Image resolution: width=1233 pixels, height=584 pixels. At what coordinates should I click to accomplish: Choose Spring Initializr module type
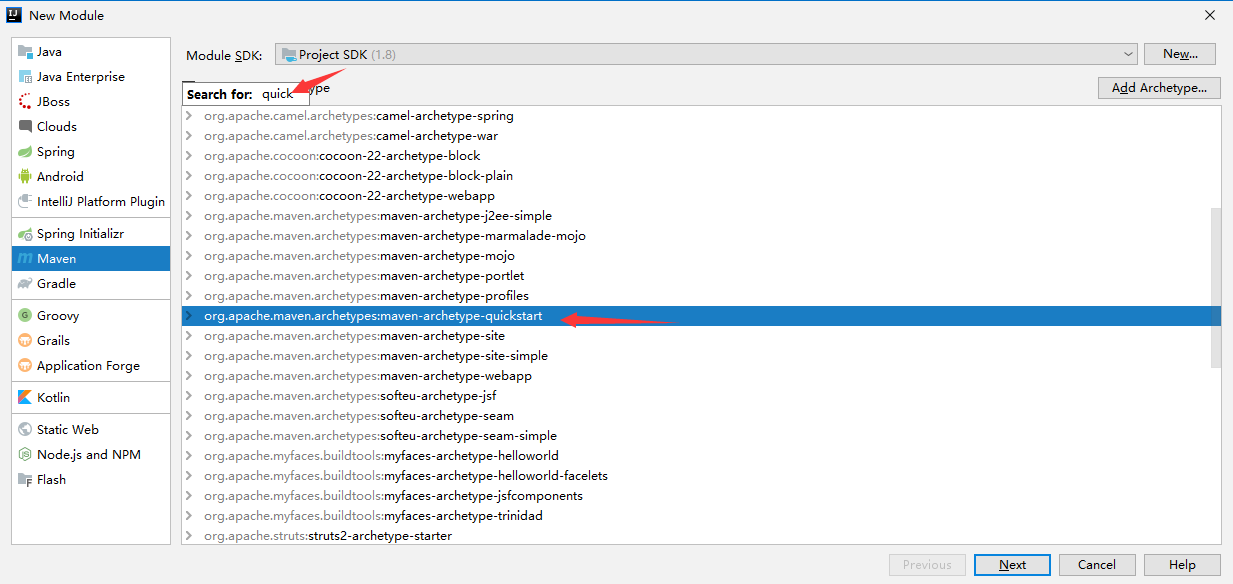click(x=91, y=234)
